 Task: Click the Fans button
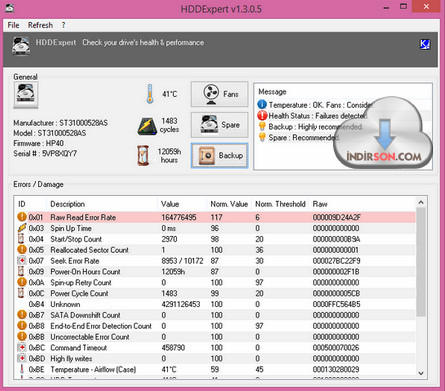point(220,94)
